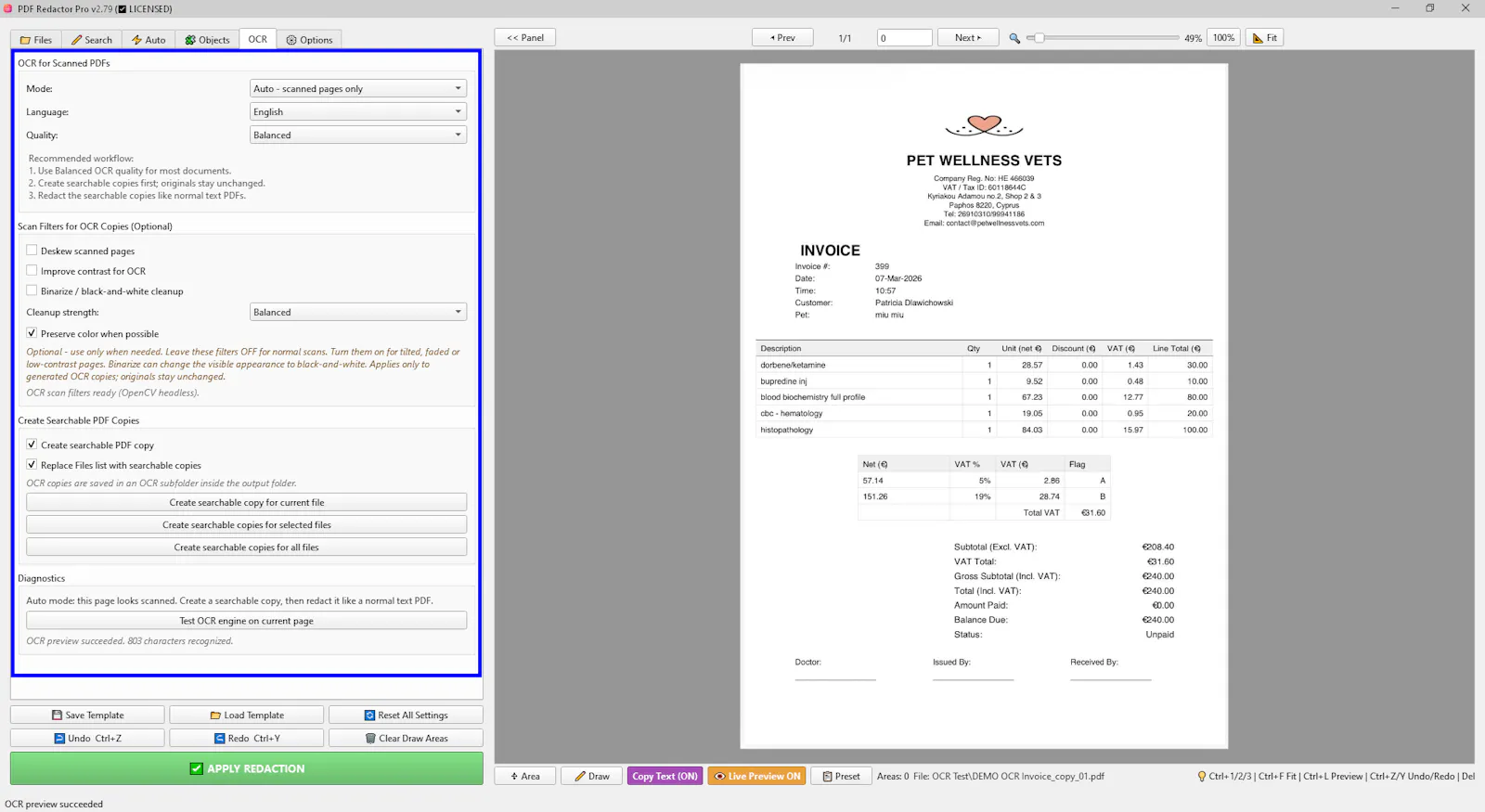Uncheck Preserve color when possible

(32, 333)
